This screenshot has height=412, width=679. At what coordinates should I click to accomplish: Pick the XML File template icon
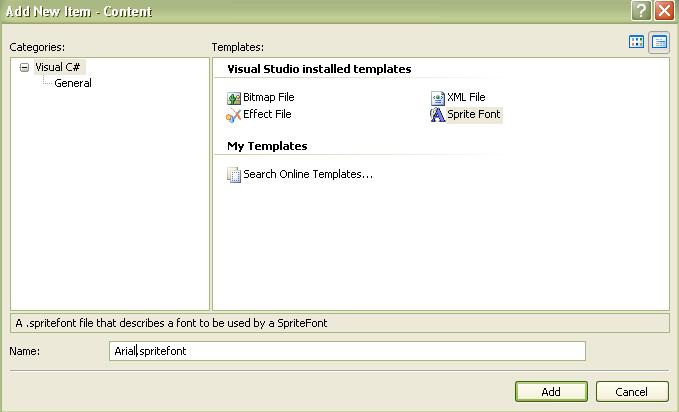click(x=438, y=98)
